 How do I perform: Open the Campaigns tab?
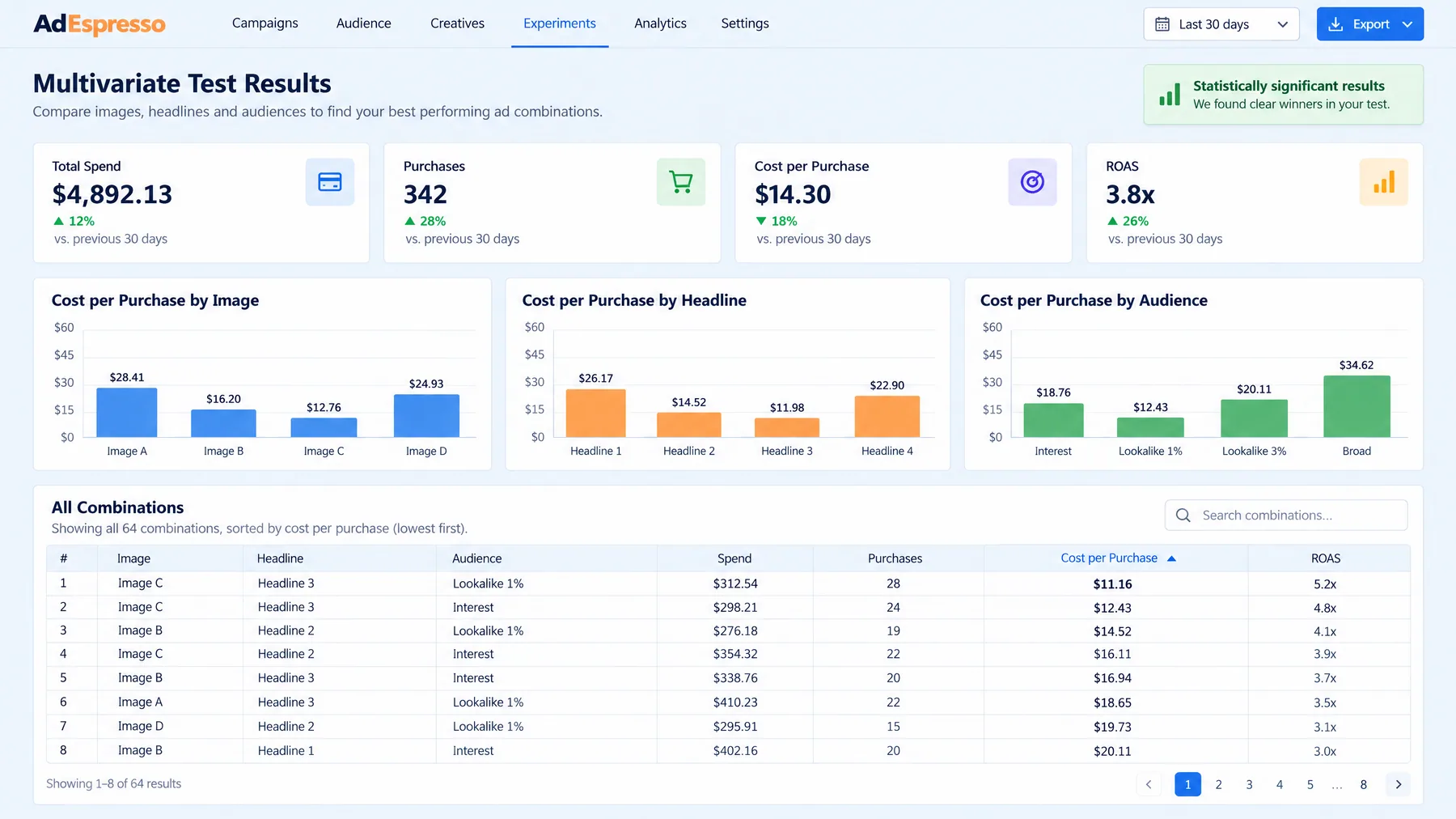265,23
